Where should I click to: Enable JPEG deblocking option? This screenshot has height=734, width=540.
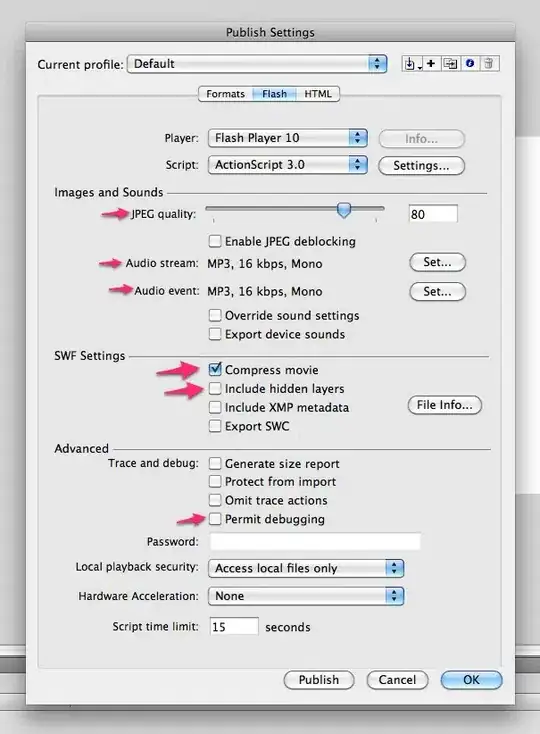[x=215, y=241]
